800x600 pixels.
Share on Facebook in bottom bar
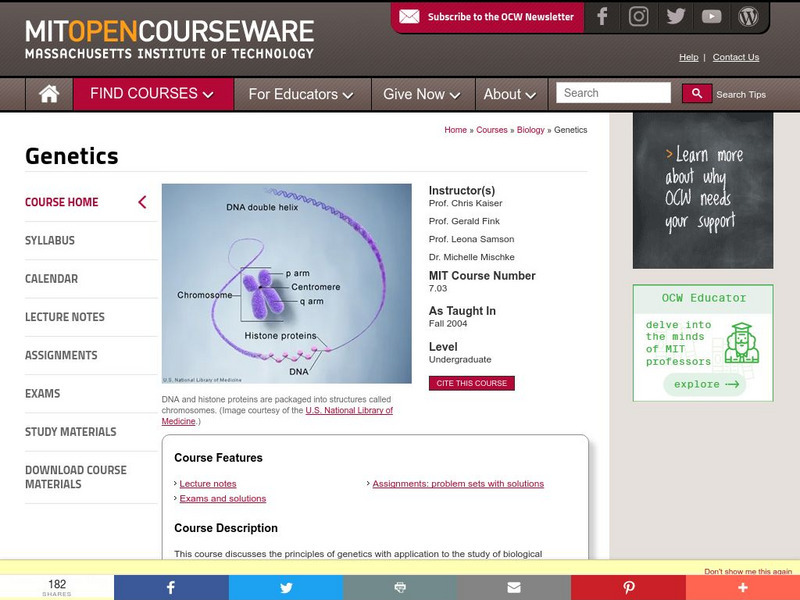[171, 587]
